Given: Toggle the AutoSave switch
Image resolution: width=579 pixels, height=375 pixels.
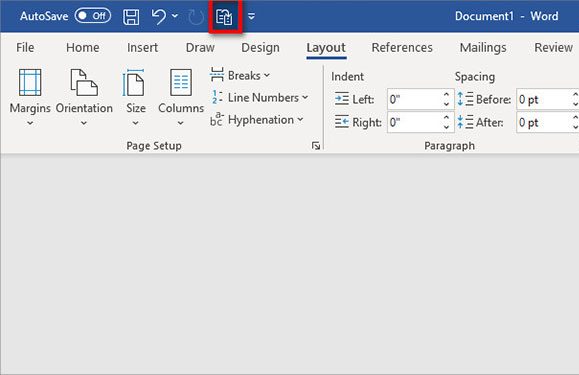Looking at the screenshot, I should 93,16.
